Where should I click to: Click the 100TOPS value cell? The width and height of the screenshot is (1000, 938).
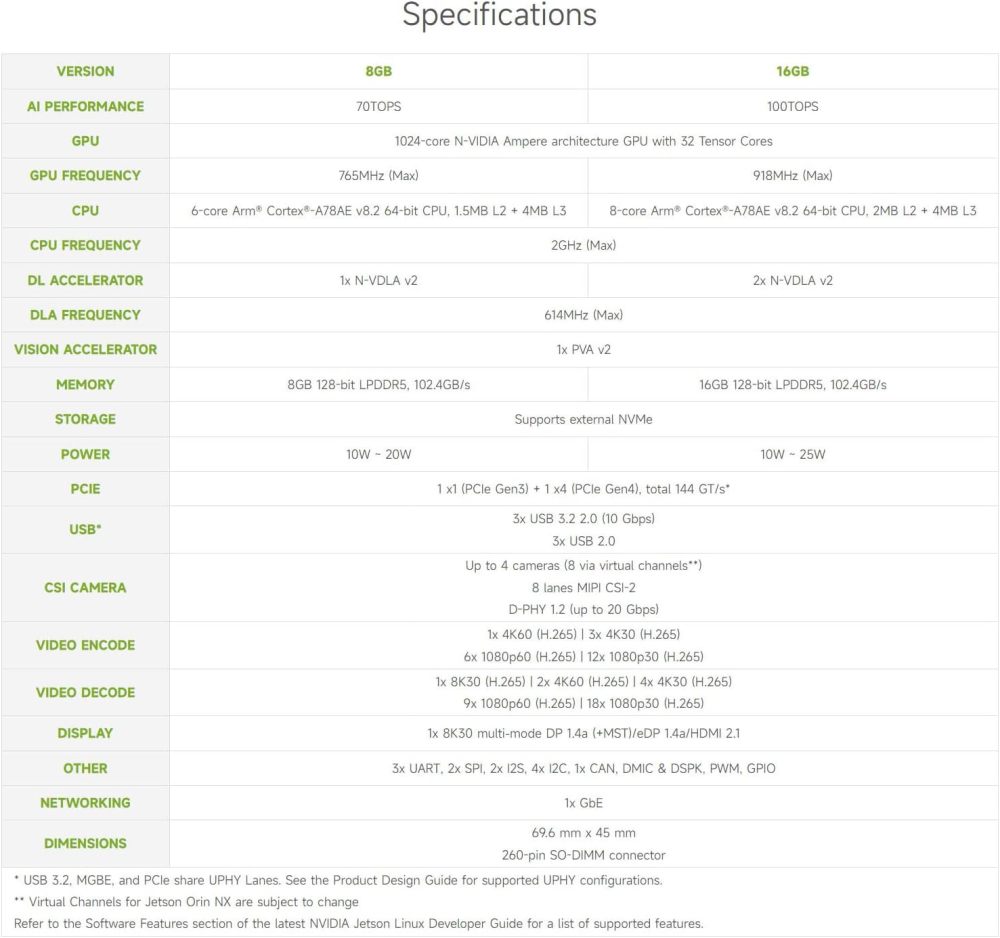click(792, 106)
